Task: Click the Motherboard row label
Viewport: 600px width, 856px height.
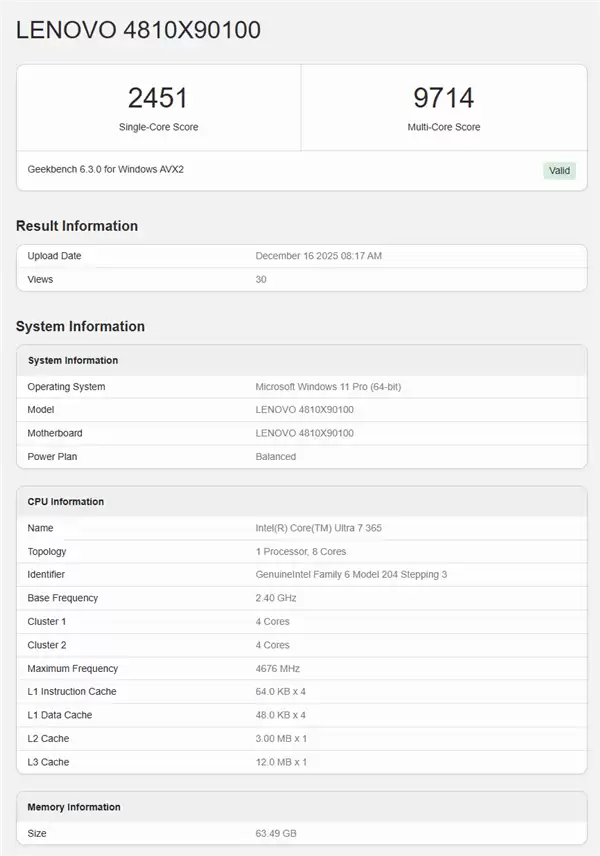Action: click(55, 433)
